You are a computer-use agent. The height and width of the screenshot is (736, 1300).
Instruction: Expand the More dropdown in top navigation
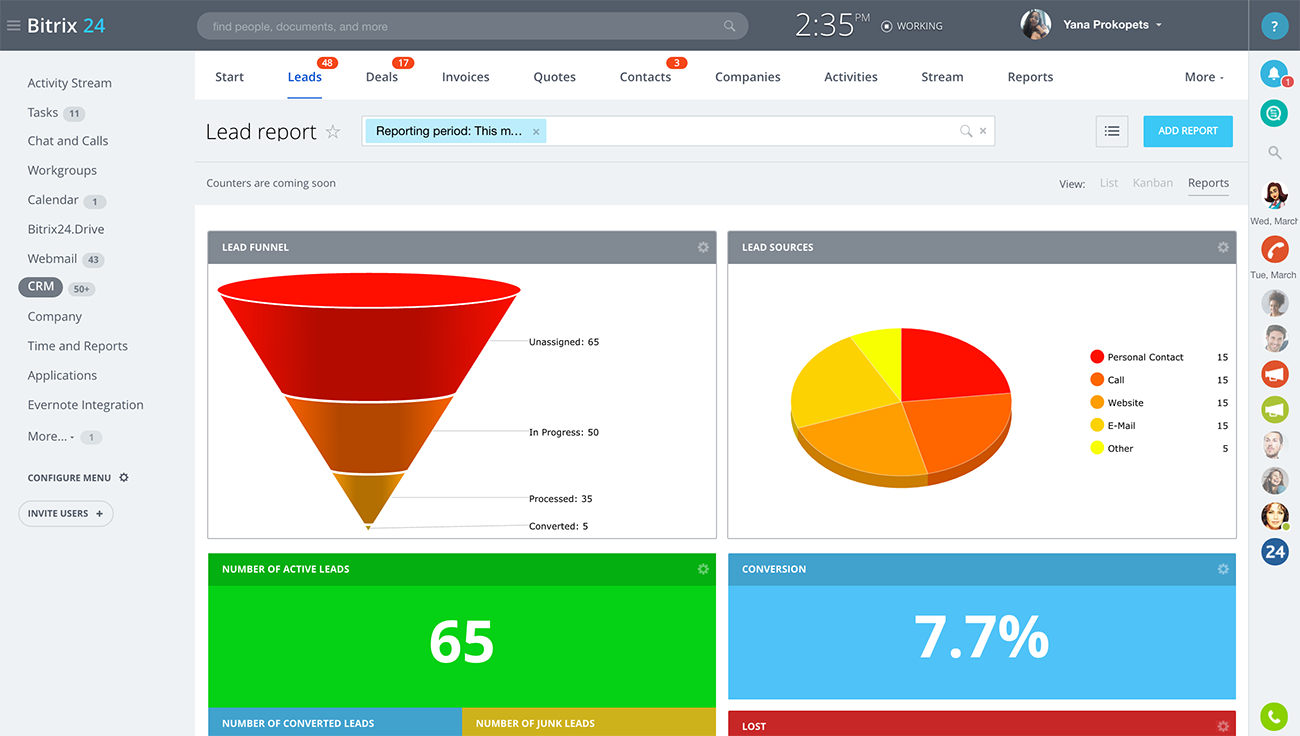click(x=1203, y=77)
